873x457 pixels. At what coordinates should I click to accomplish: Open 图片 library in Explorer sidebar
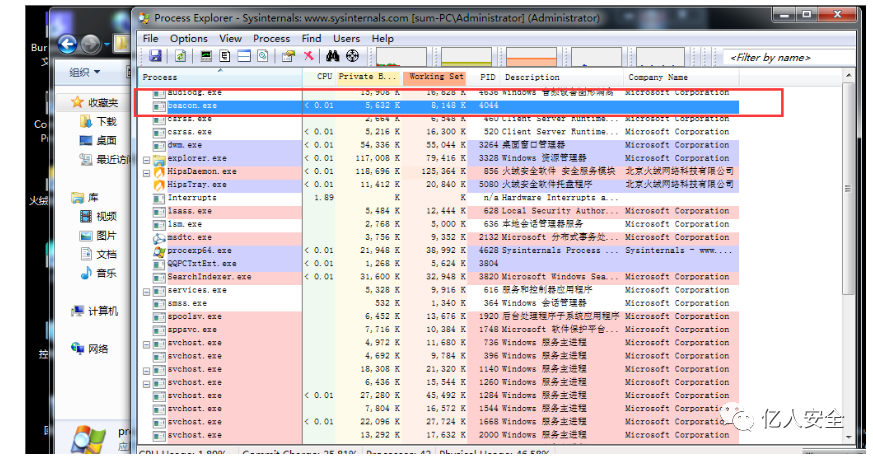click(x=99, y=235)
